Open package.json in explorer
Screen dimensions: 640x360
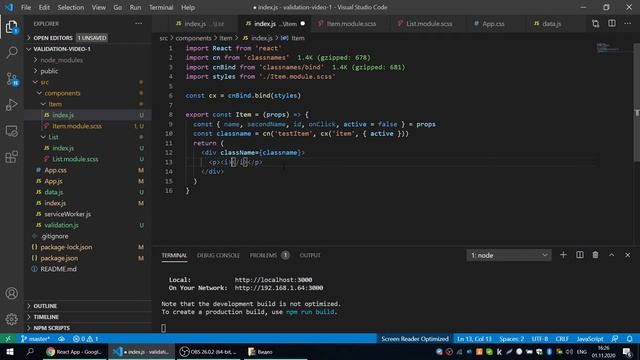[88, 258]
